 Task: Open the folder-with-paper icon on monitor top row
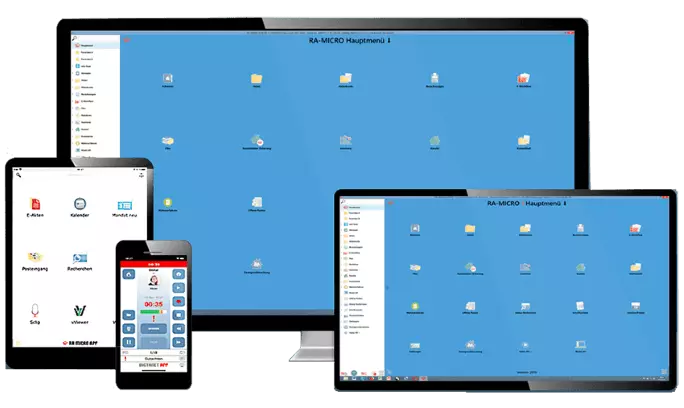[x=345, y=79]
